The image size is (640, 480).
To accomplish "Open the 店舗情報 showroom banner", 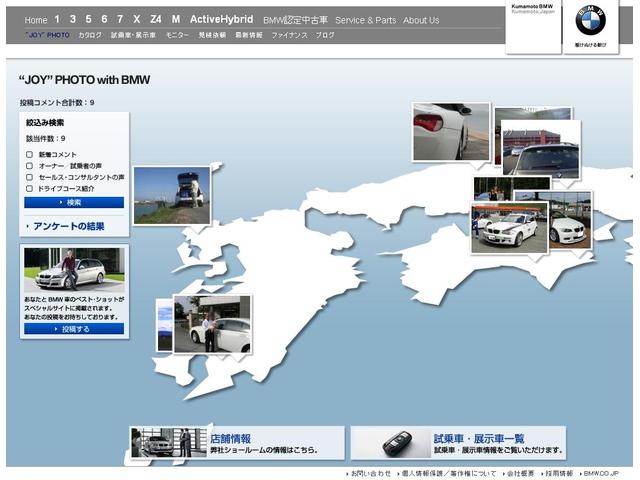I will pyautogui.click(x=237, y=443).
